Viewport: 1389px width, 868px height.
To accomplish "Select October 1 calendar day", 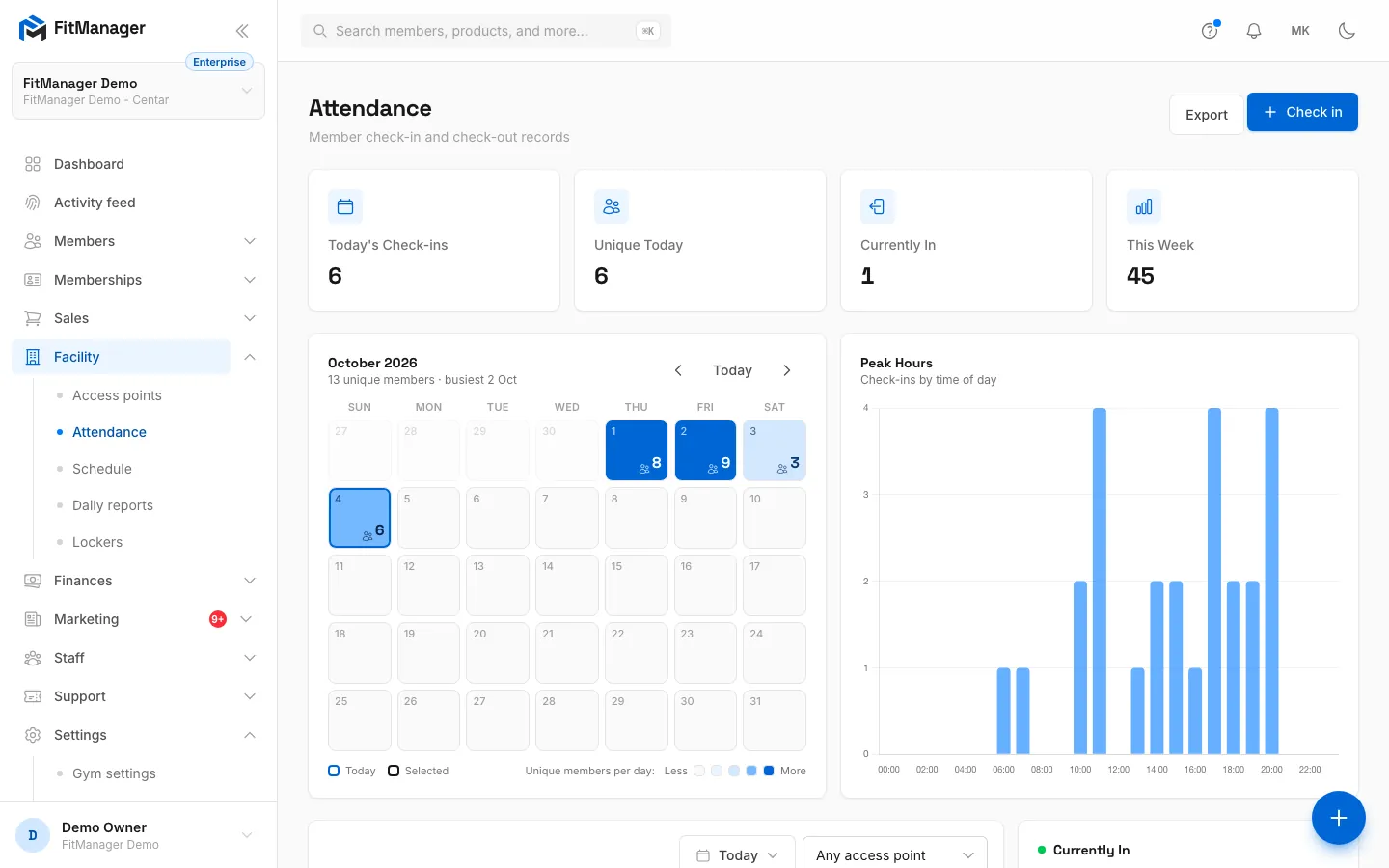I will pos(637,450).
